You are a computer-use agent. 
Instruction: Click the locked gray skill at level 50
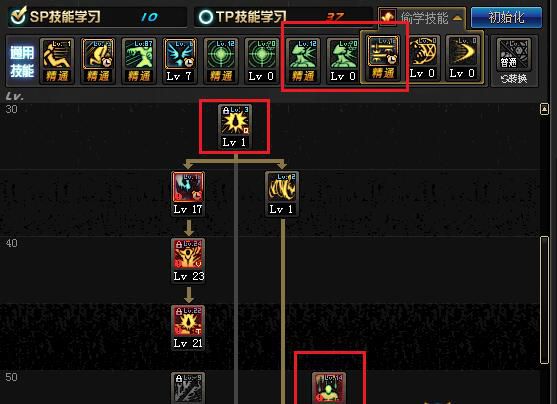click(188, 388)
